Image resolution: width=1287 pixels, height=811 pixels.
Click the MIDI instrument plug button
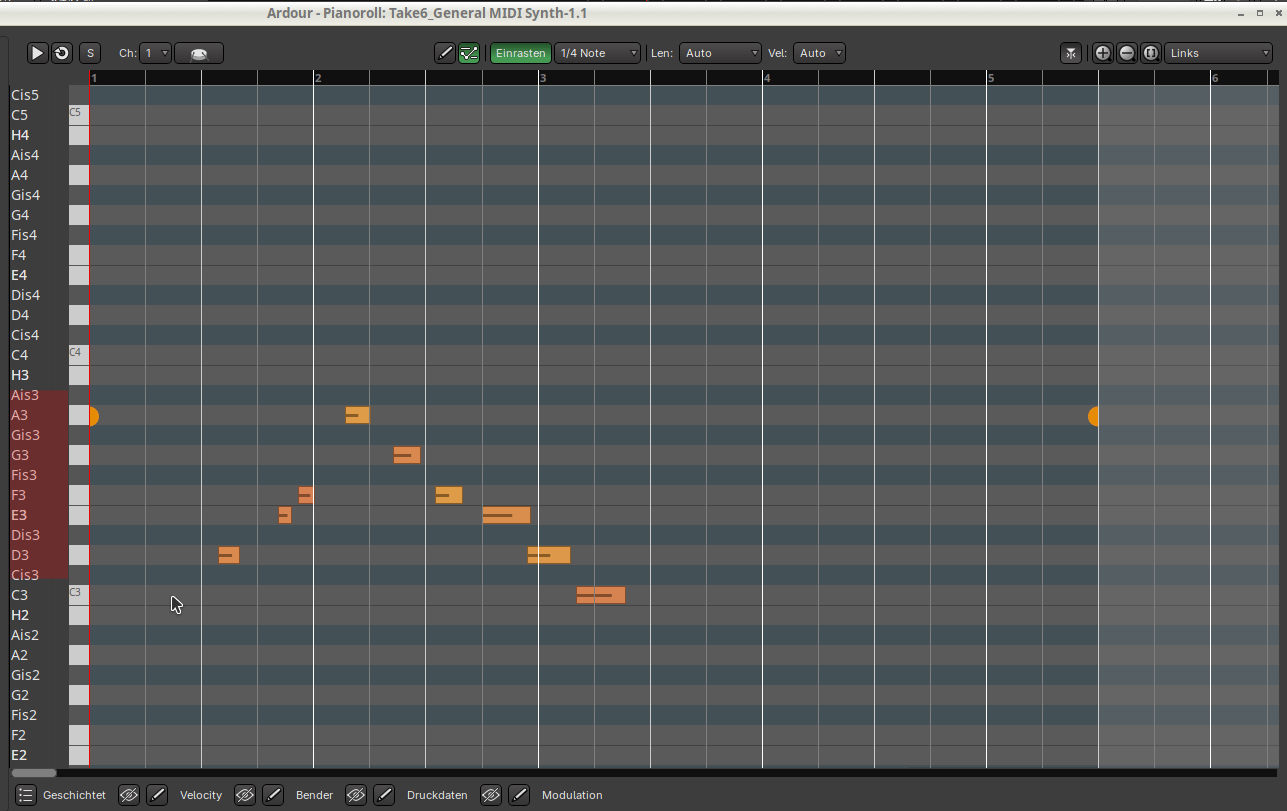point(199,53)
